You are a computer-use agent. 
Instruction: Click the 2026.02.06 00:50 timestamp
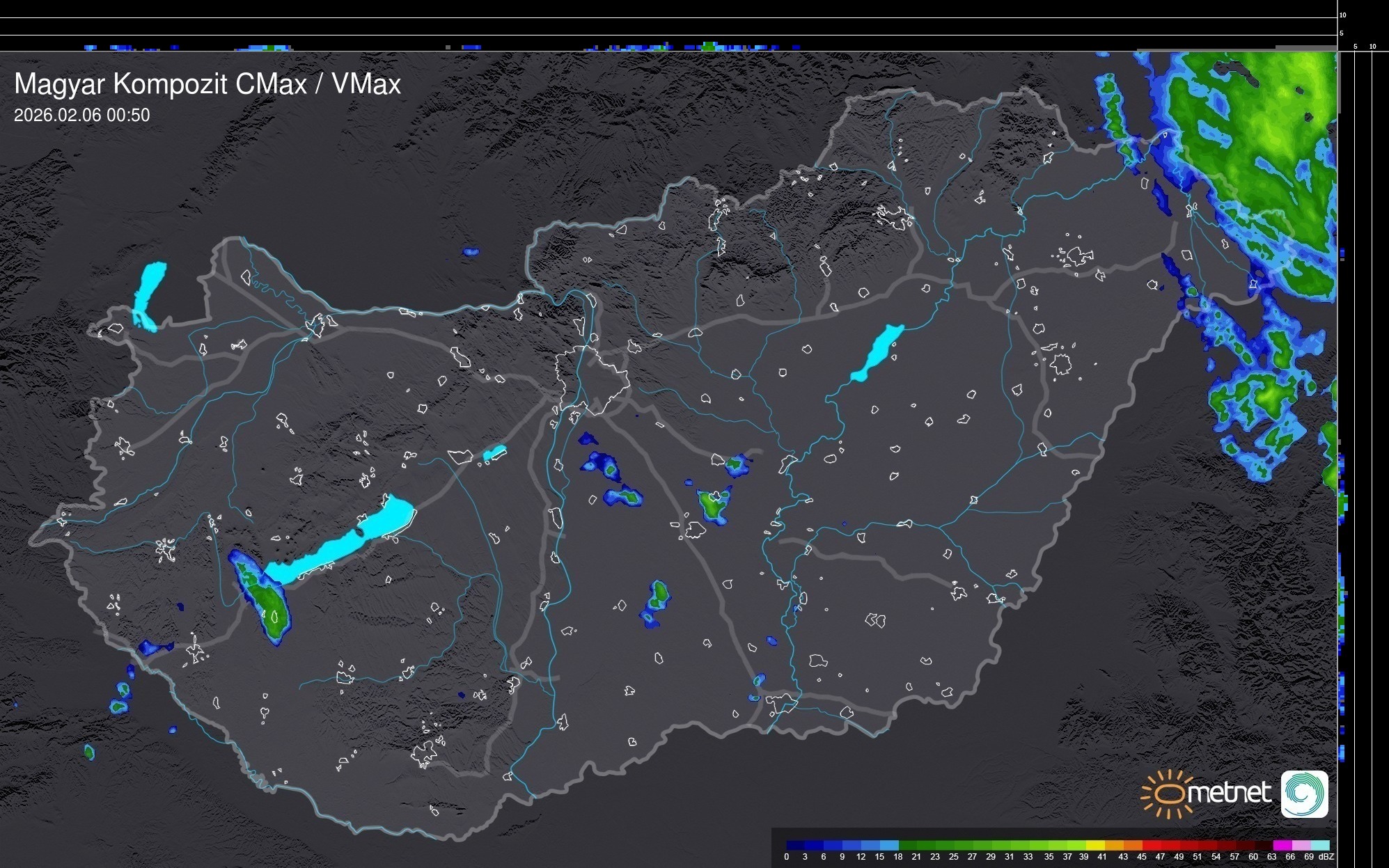(81, 115)
